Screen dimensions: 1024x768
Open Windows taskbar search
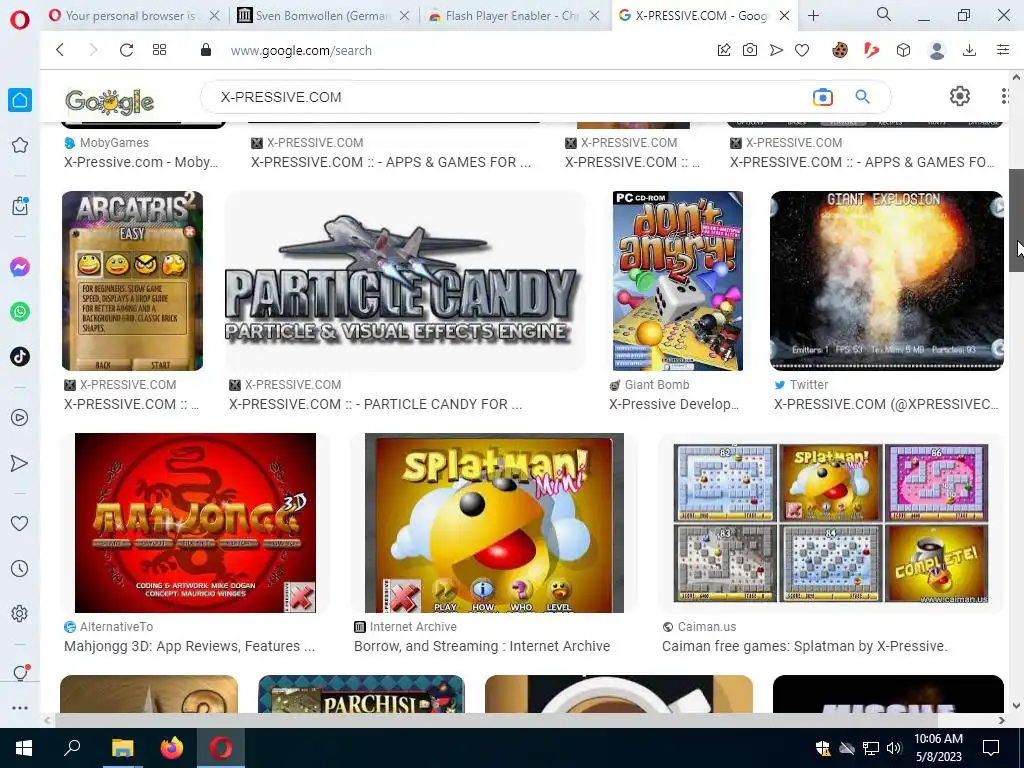point(72,748)
